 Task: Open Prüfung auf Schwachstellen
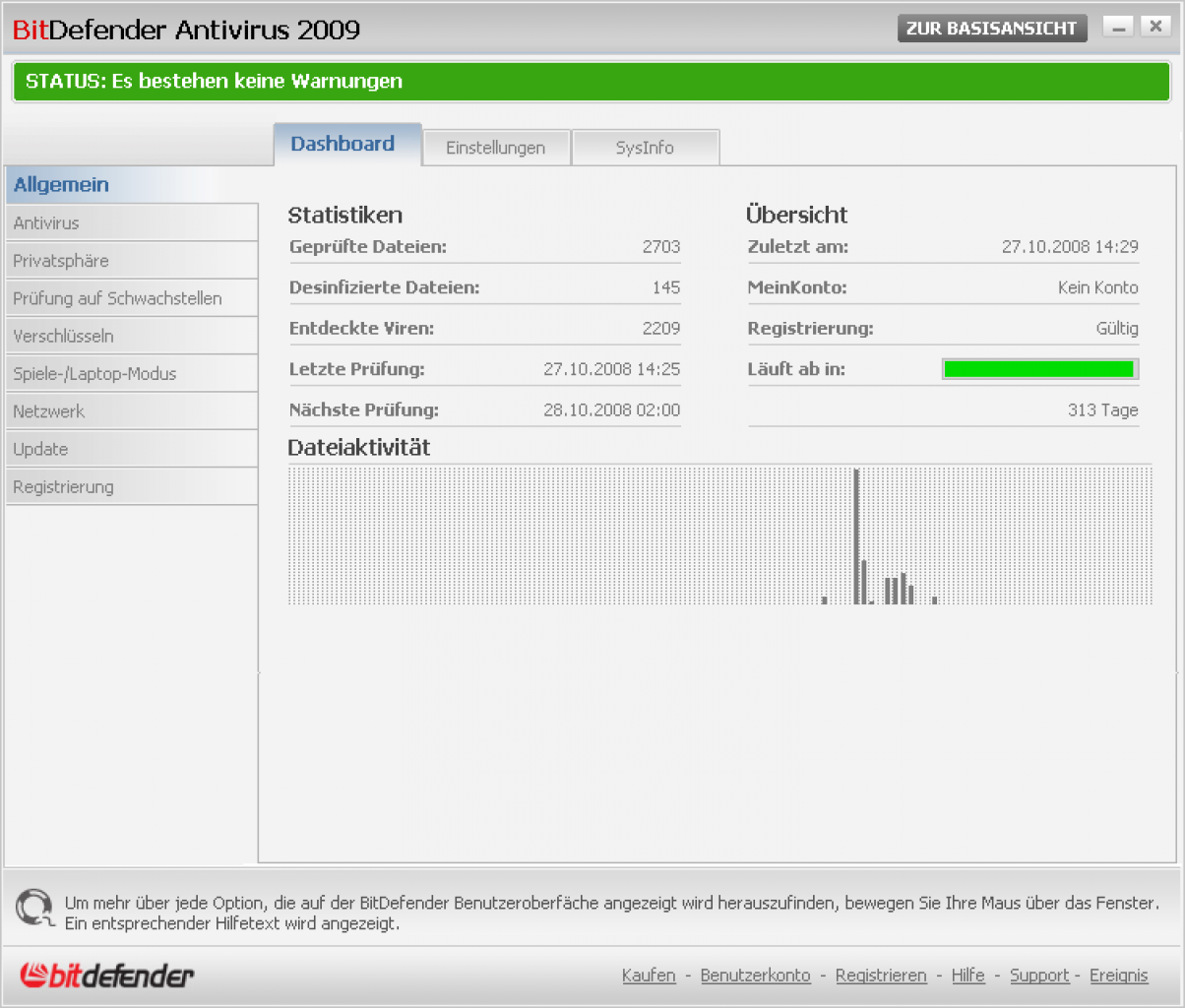point(131,298)
